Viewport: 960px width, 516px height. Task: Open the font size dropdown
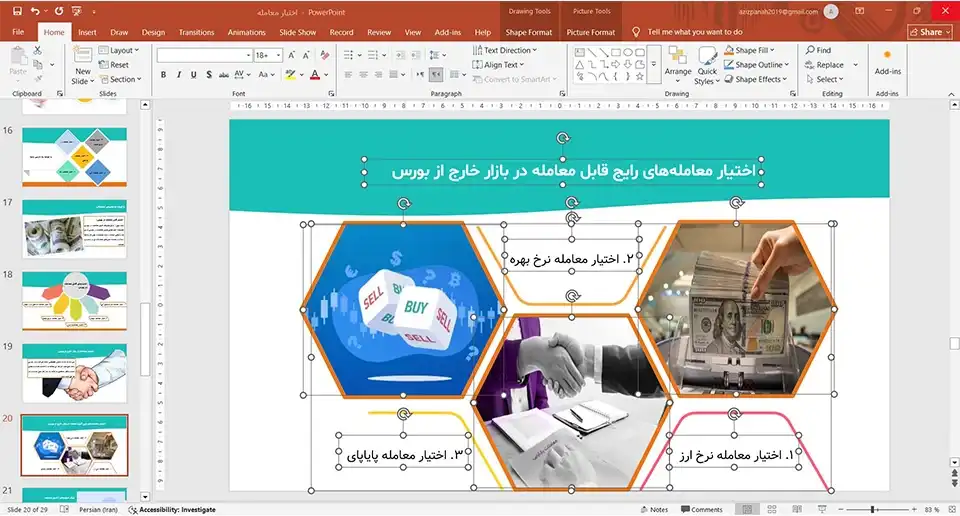click(x=279, y=55)
